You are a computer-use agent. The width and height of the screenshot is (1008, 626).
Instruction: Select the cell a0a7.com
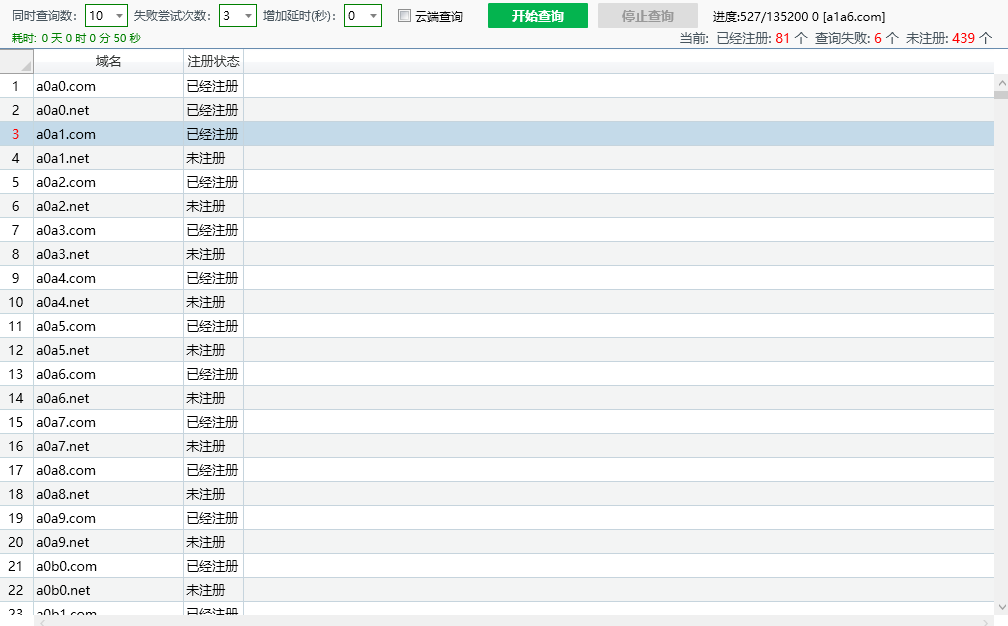pyautogui.click(x=108, y=422)
